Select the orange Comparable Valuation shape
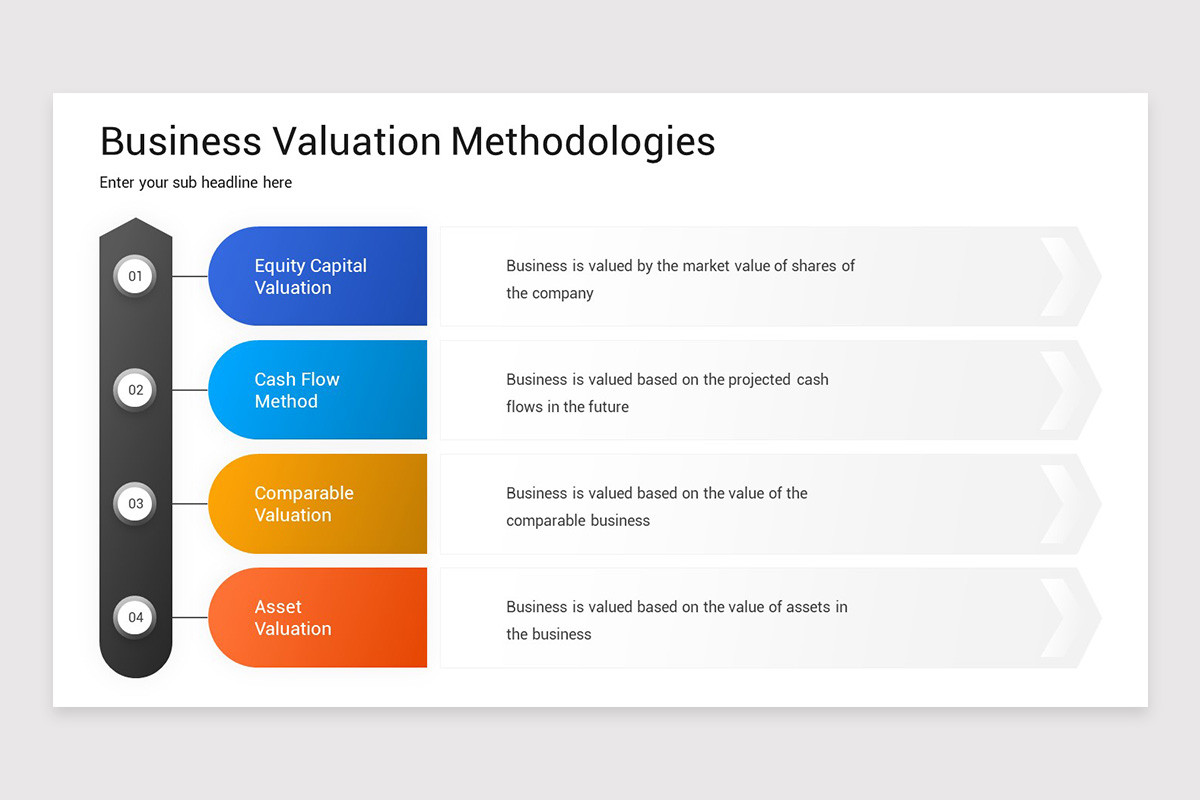The image size is (1200, 800). (x=318, y=504)
